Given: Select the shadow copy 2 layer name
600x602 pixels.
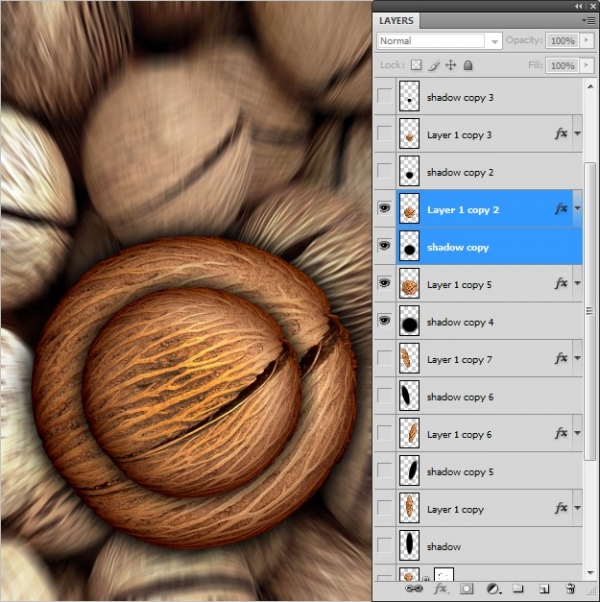Looking at the screenshot, I should coord(460,172).
